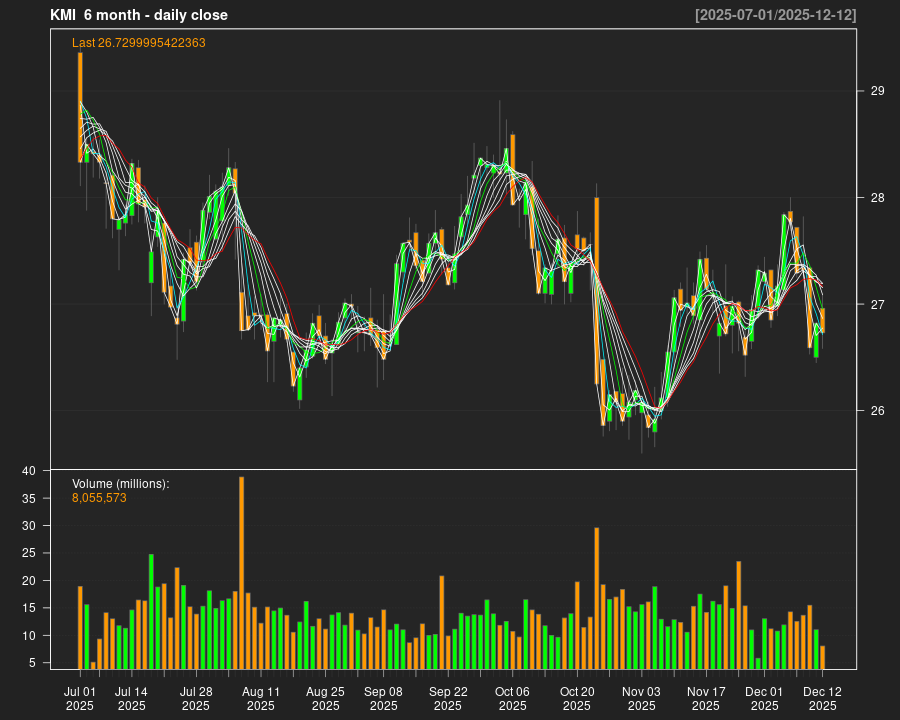The width and height of the screenshot is (900, 720).
Task: Click the date range label at top right
Action: pyautogui.click(x=775, y=15)
